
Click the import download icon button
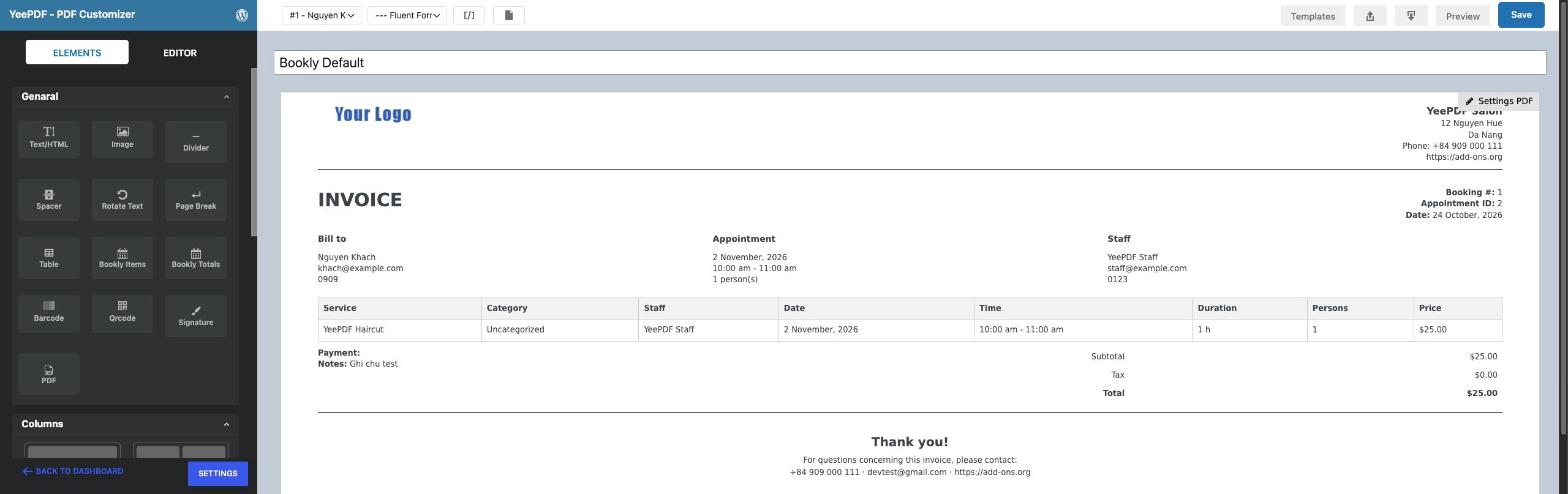pos(1411,16)
